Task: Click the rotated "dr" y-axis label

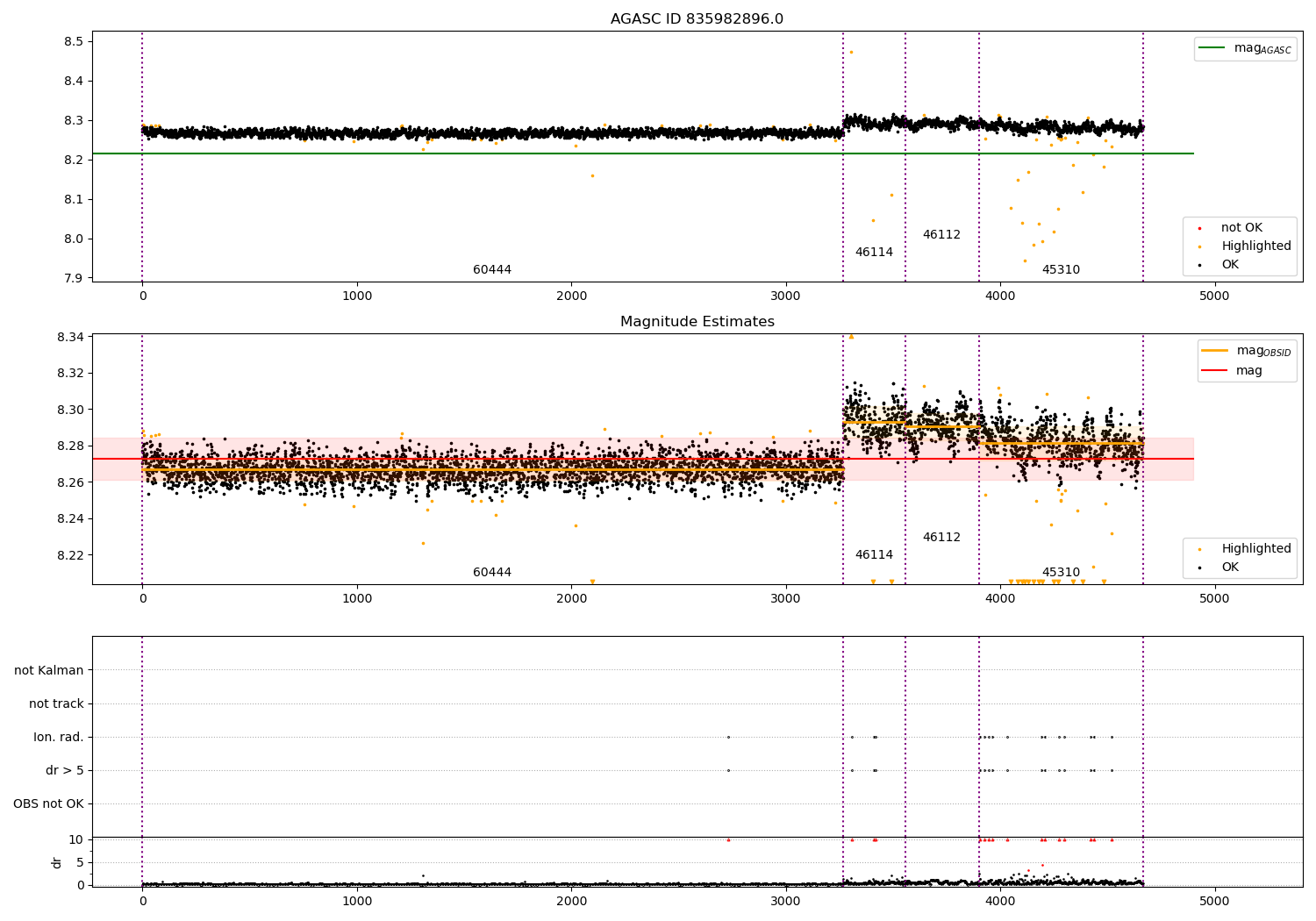Action: [x=57, y=862]
